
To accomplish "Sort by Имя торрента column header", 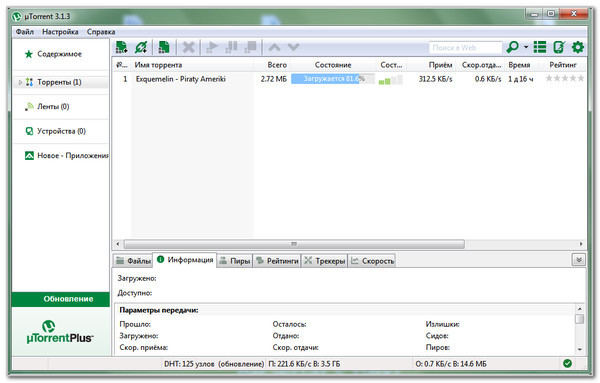I will click(x=192, y=65).
